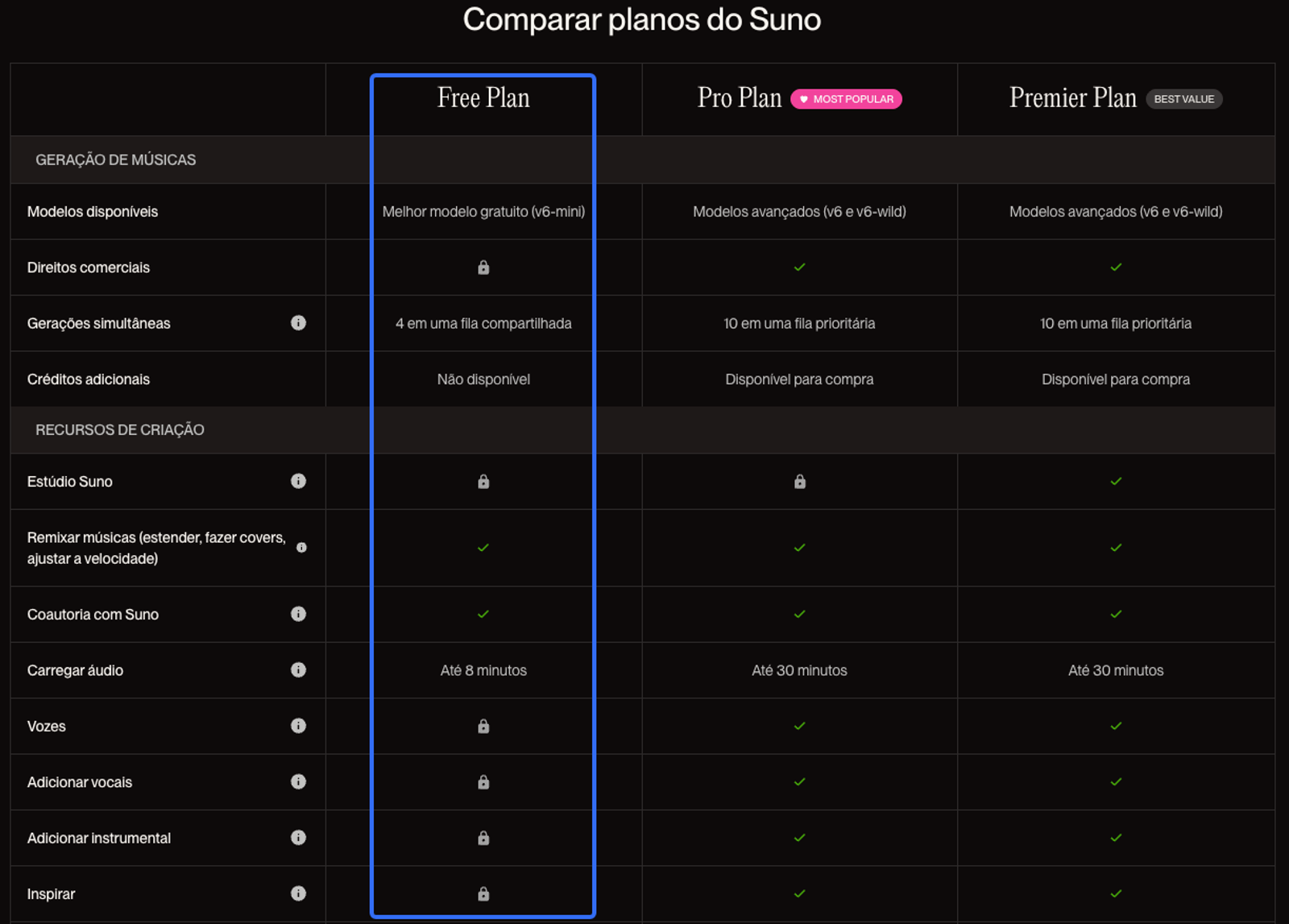The height and width of the screenshot is (924, 1289).
Task: Click the 4 em uma fila compartilhada cell
Action: [x=483, y=323]
